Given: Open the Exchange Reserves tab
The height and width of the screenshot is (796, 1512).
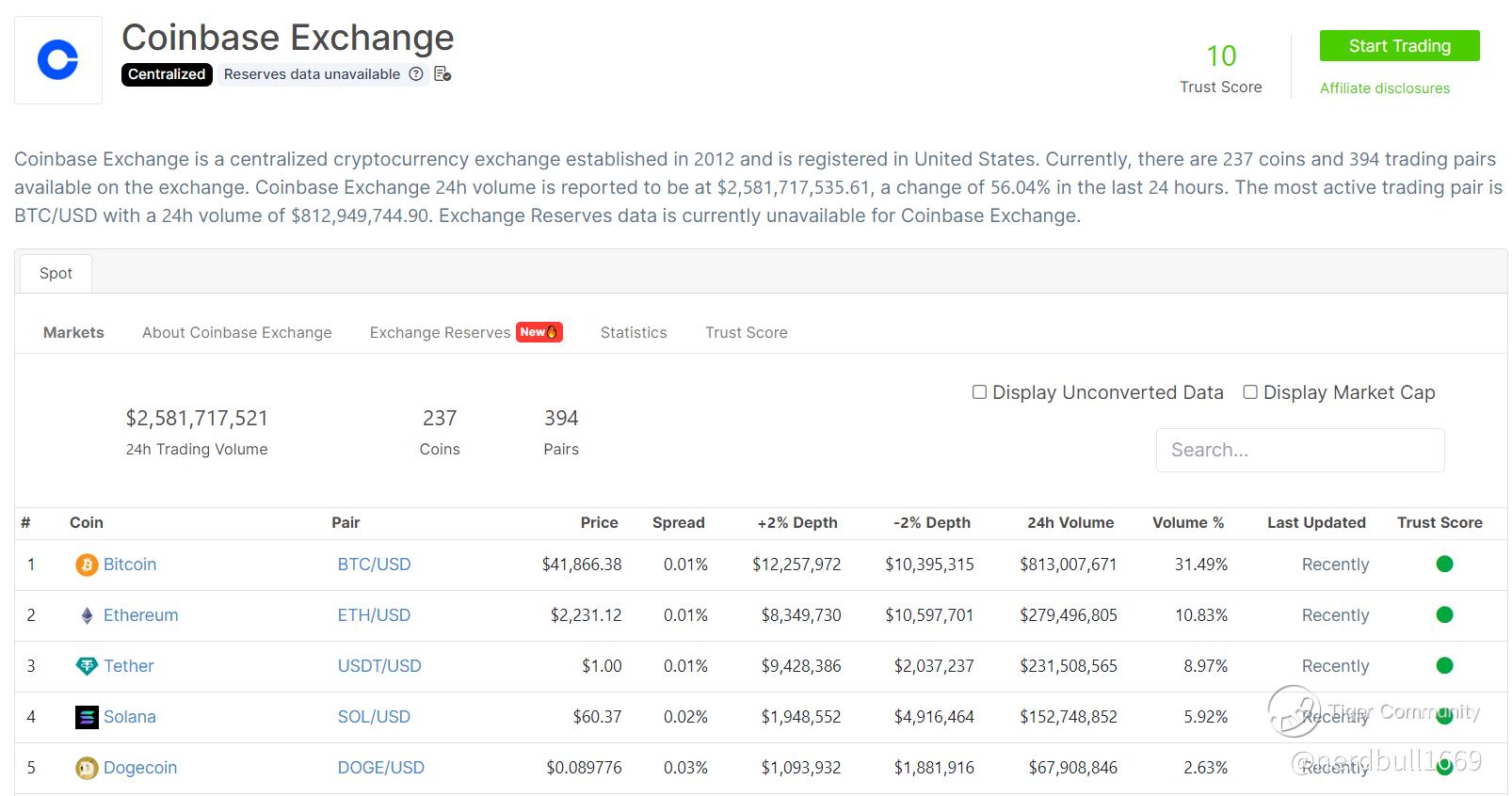Looking at the screenshot, I should (x=440, y=332).
